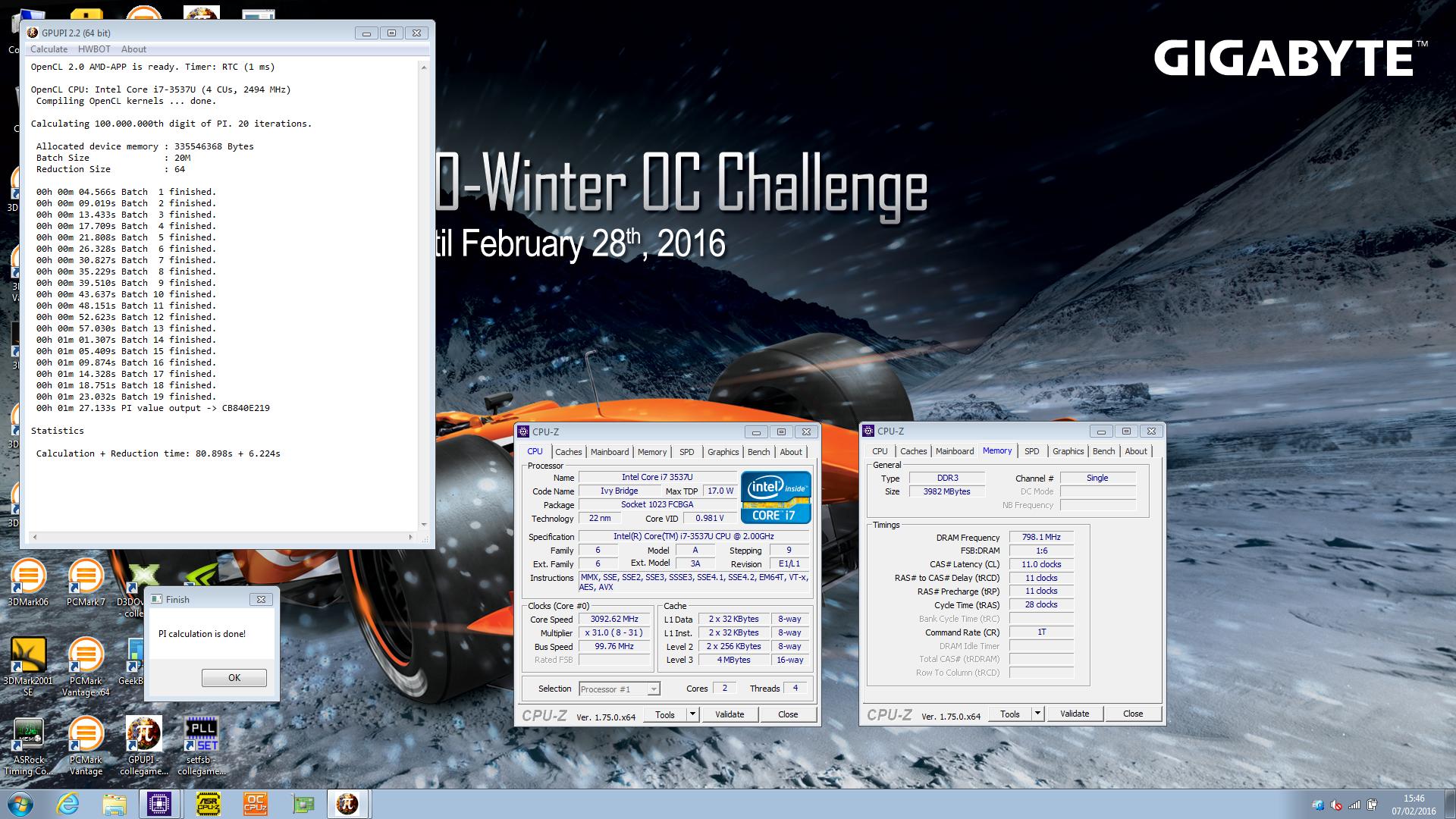1456x819 pixels.
Task: Switch to Memory tab in left CPU-Z
Action: click(652, 451)
